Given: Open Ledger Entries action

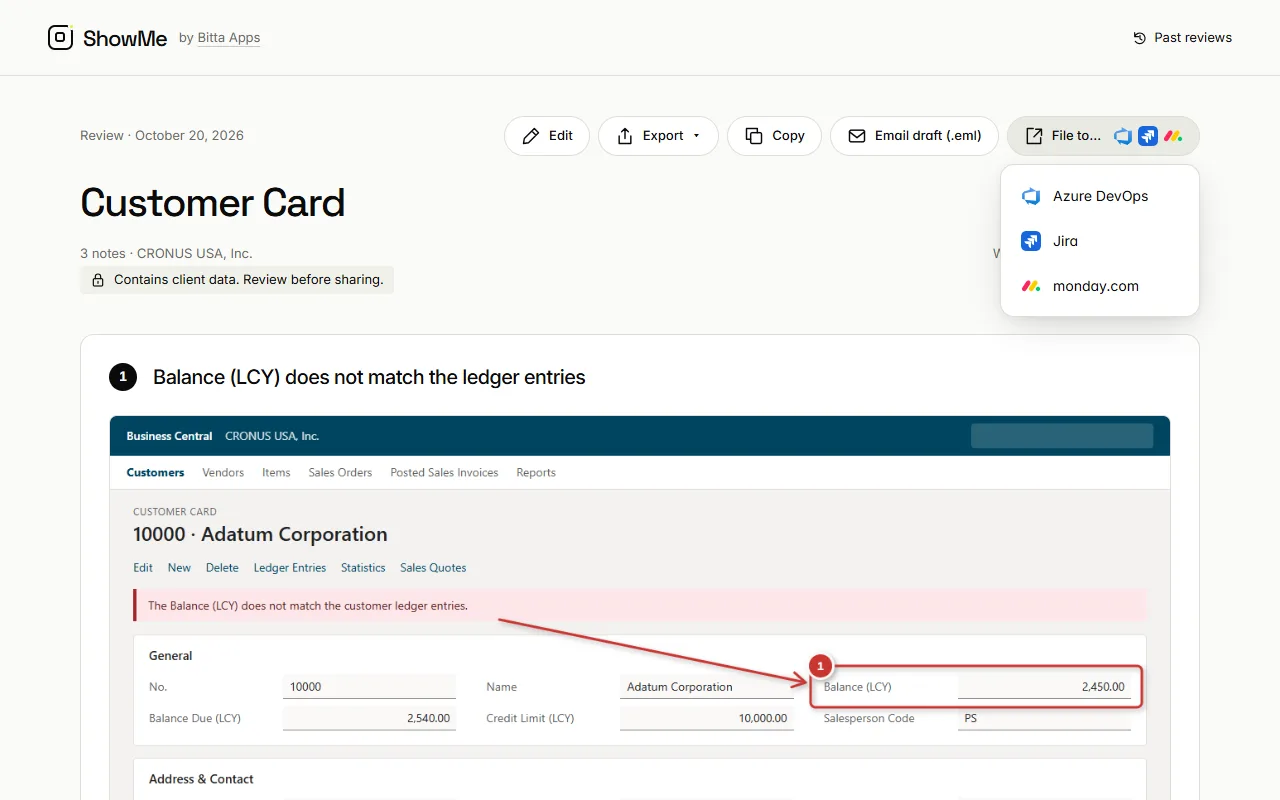Looking at the screenshot, I should coord(290,568).
